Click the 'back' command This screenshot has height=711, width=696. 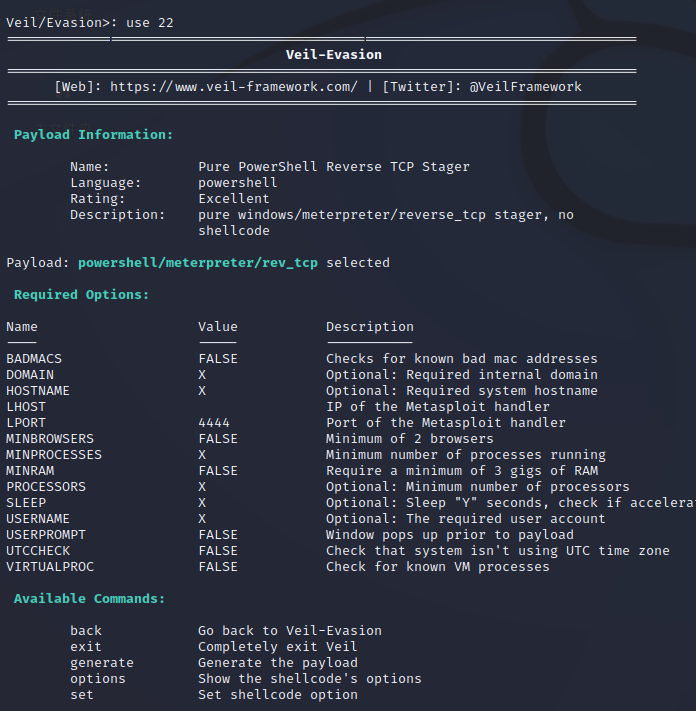click(86, 631)
